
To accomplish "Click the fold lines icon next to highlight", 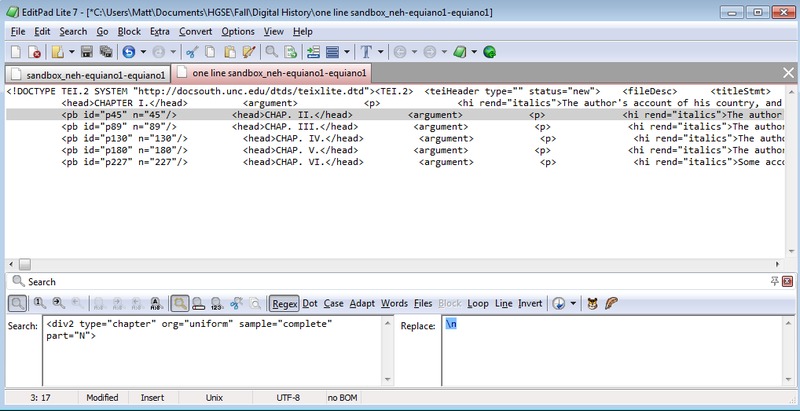I will coord(198,303).
